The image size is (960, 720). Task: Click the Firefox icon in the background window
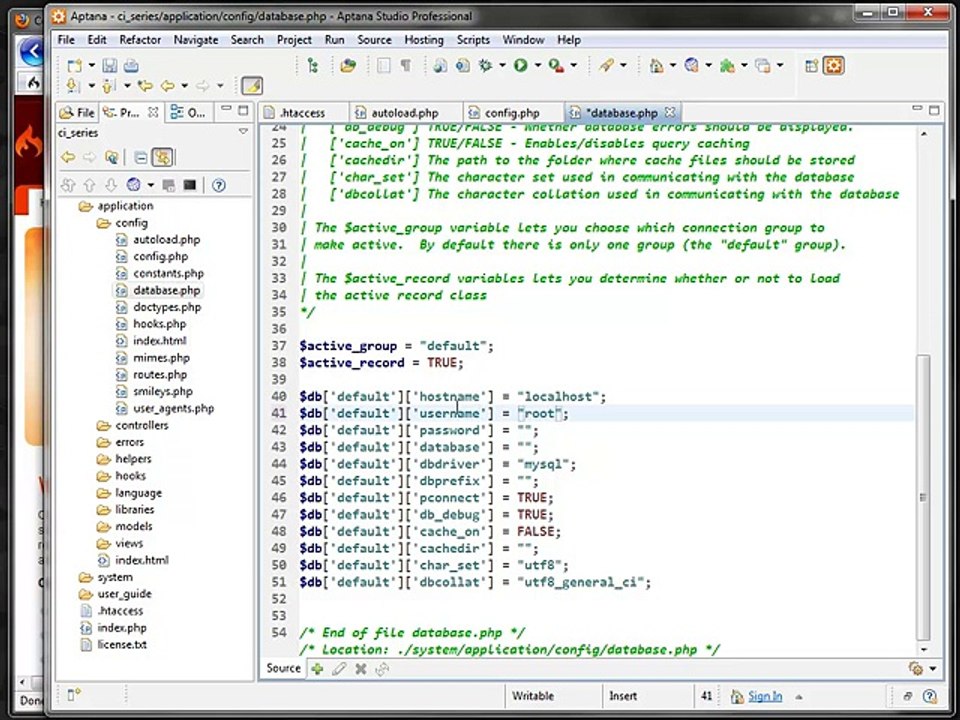pyautogui.click(x=21, y=21)
